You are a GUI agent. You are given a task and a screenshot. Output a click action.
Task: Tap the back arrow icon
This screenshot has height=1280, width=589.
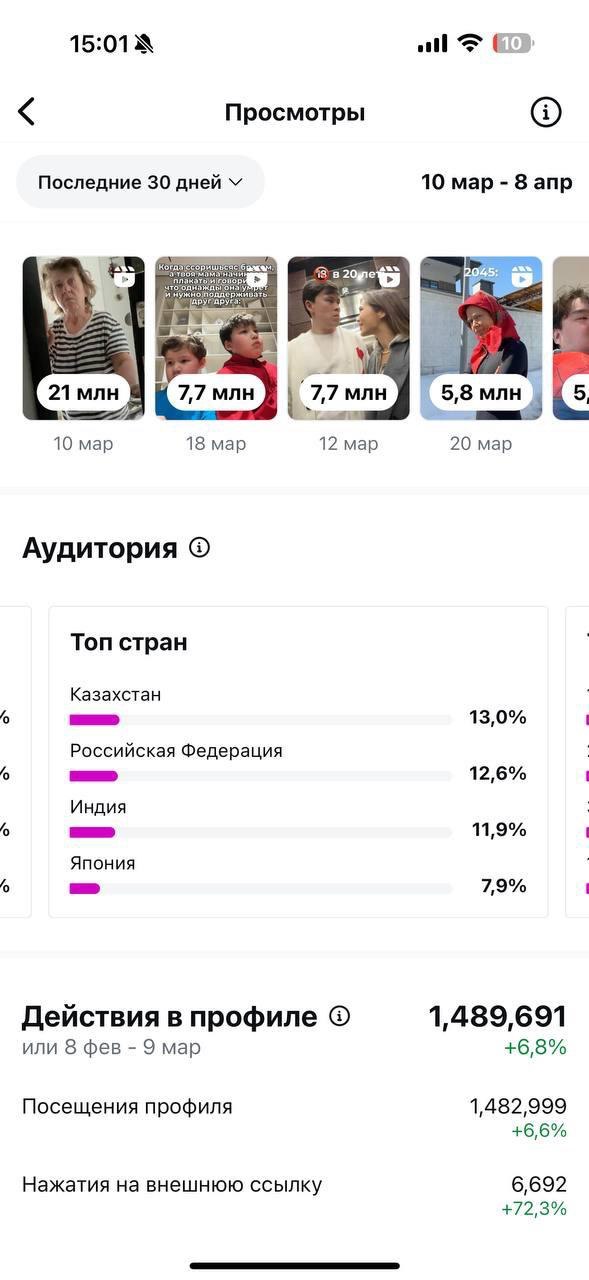coord(27,112)
